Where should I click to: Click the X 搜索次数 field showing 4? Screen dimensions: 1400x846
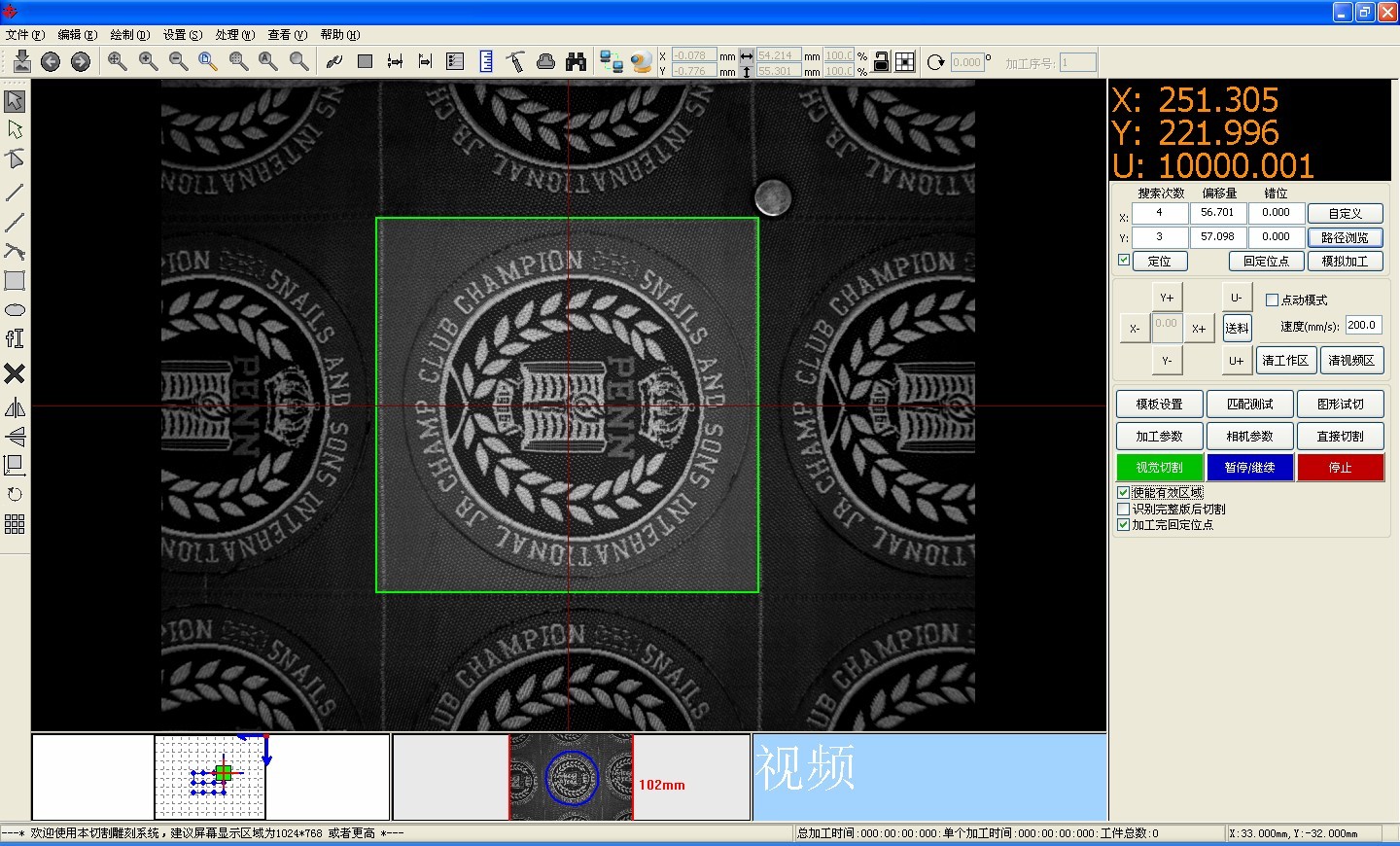[1160, 212]
